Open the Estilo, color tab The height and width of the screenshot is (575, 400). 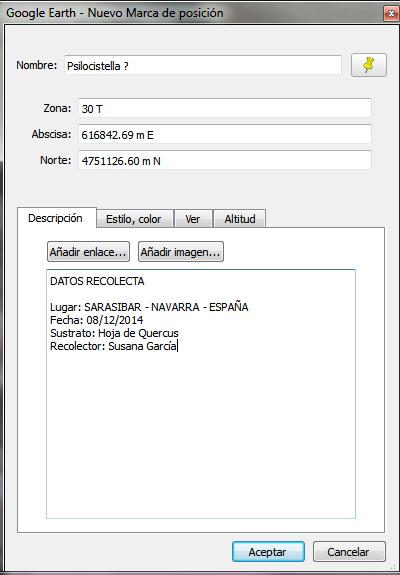pos(134,219)
